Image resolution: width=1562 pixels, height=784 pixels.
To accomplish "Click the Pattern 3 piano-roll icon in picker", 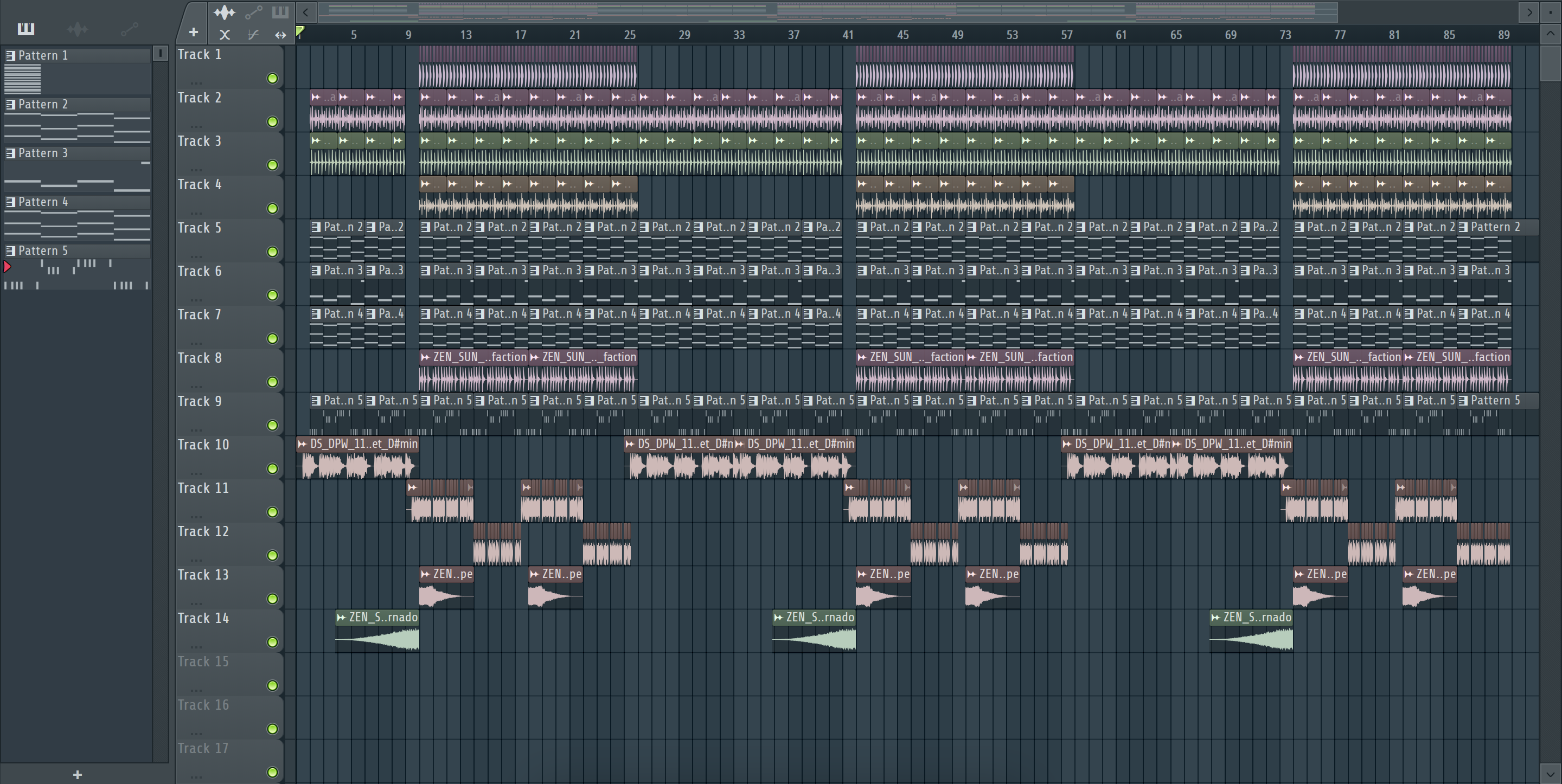I will pos(10,153).
